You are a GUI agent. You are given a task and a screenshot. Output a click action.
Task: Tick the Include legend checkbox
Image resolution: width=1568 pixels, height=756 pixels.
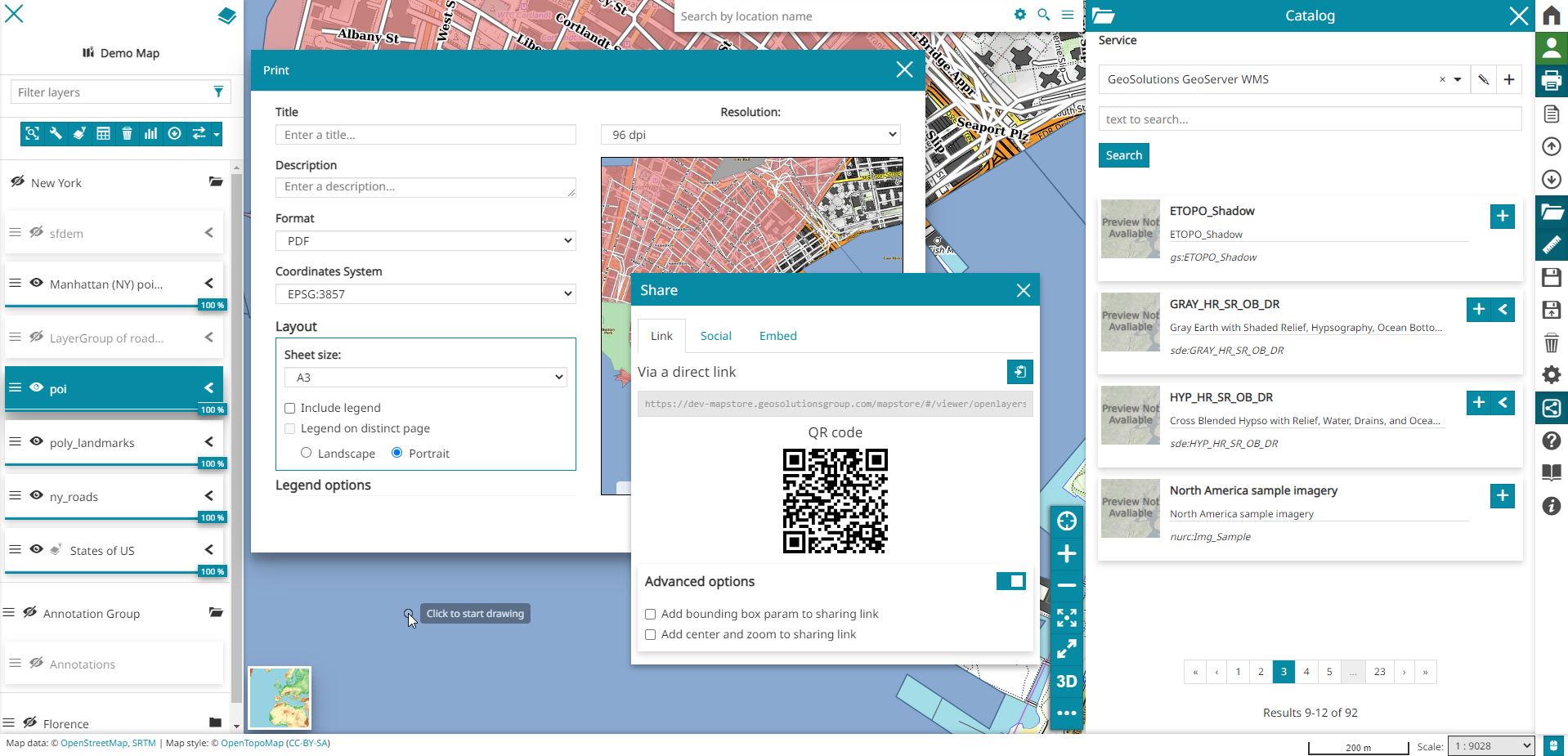[289, 408]
